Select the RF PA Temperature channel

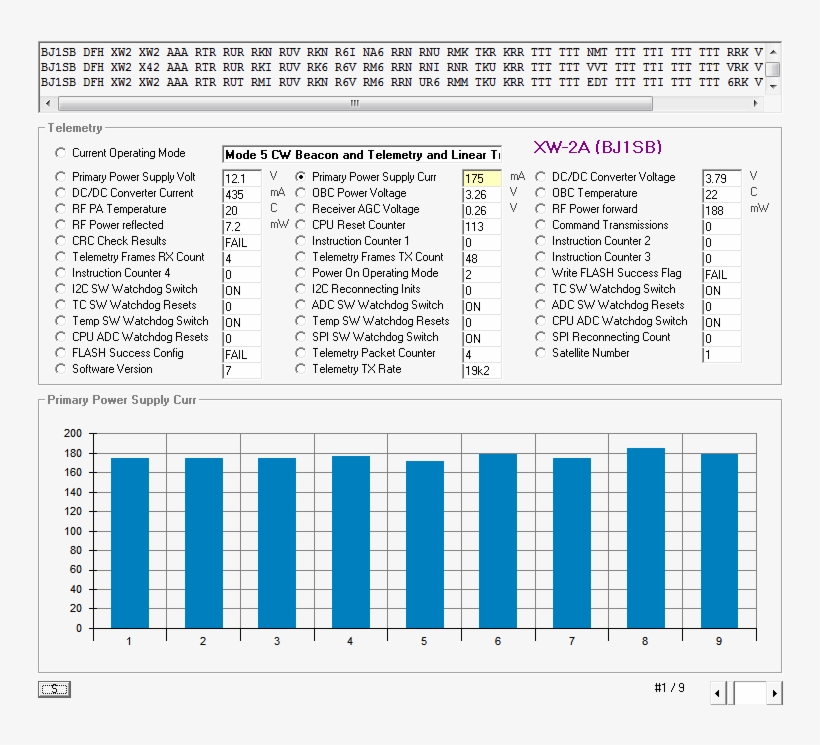(x=60, y=209)
